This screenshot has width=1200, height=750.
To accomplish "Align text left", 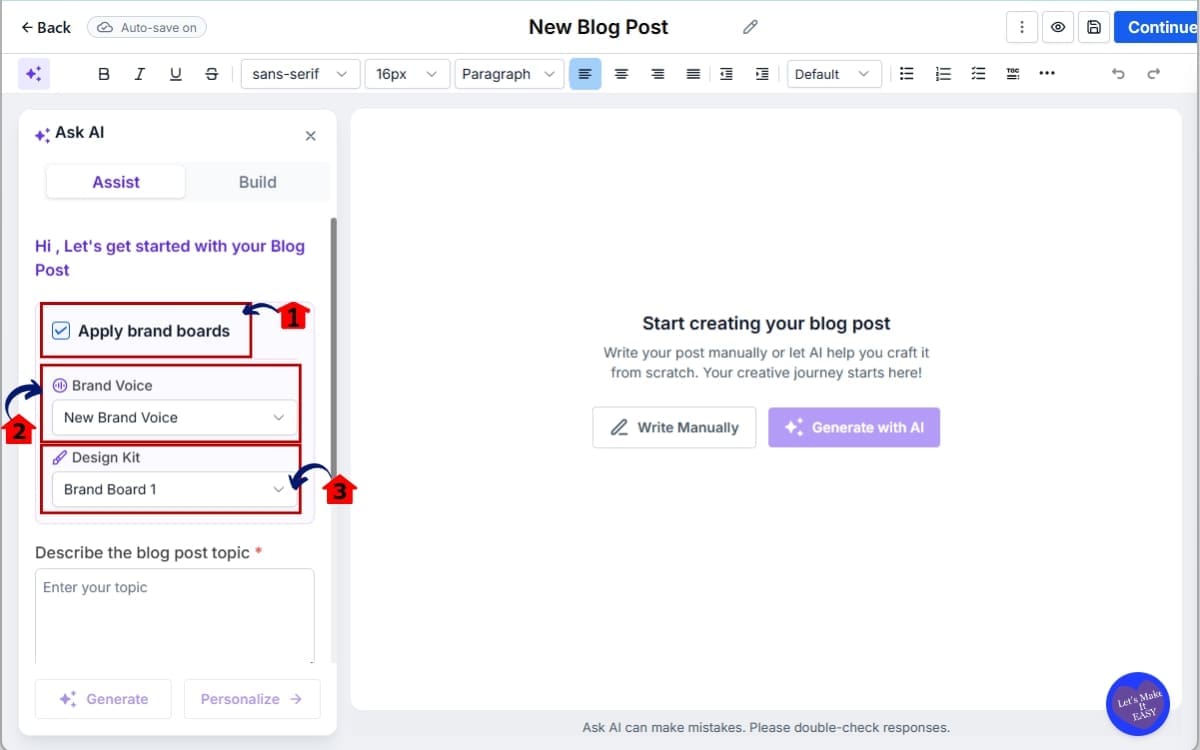I will (585, 74).
